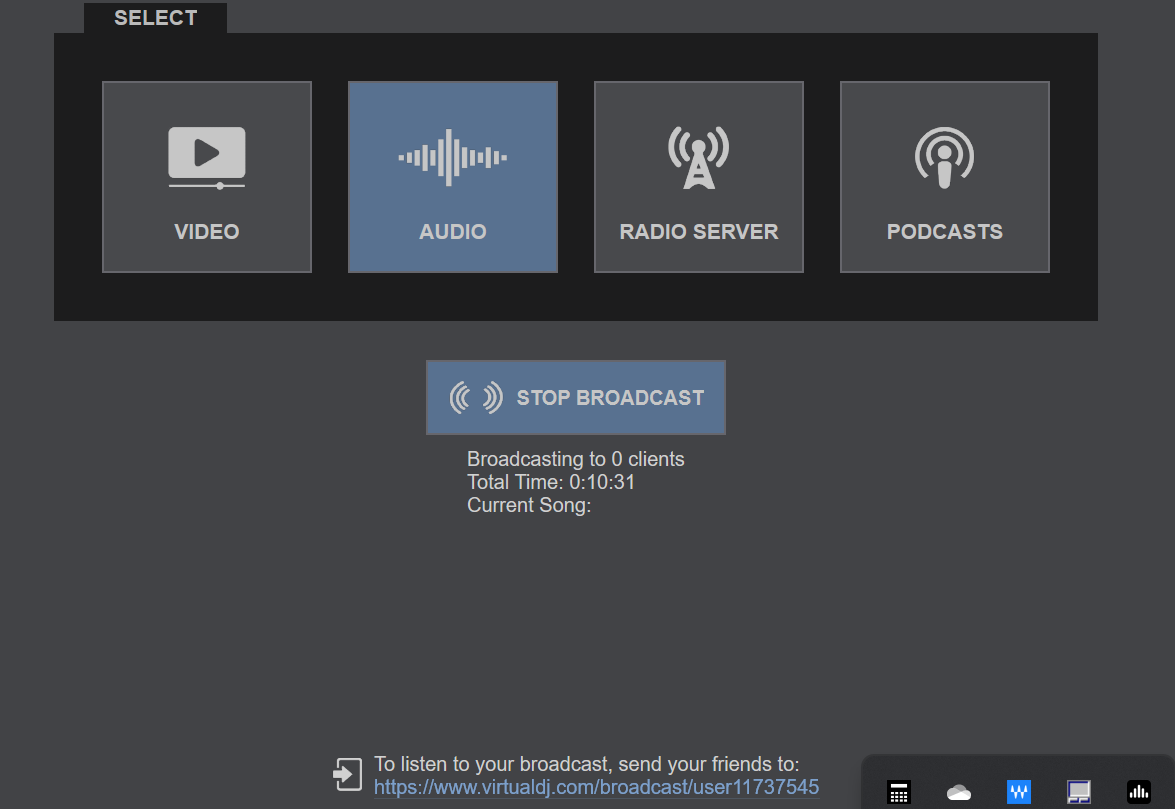The height and width of the screenshot is (809, 1175).
Task: Click the video play screen icon
Action: coord(207,157)
